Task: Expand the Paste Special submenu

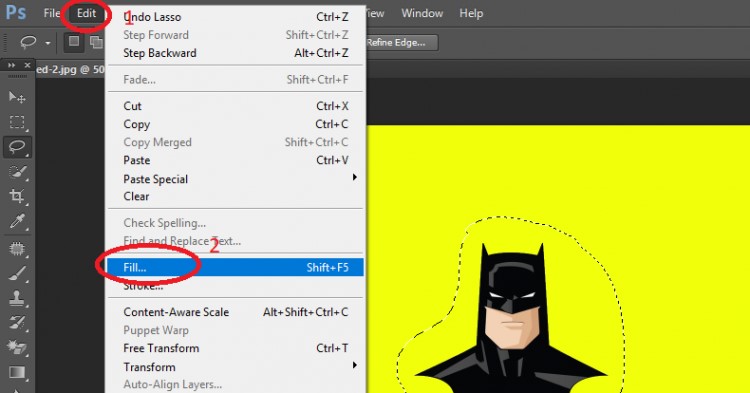Action: 236,179
